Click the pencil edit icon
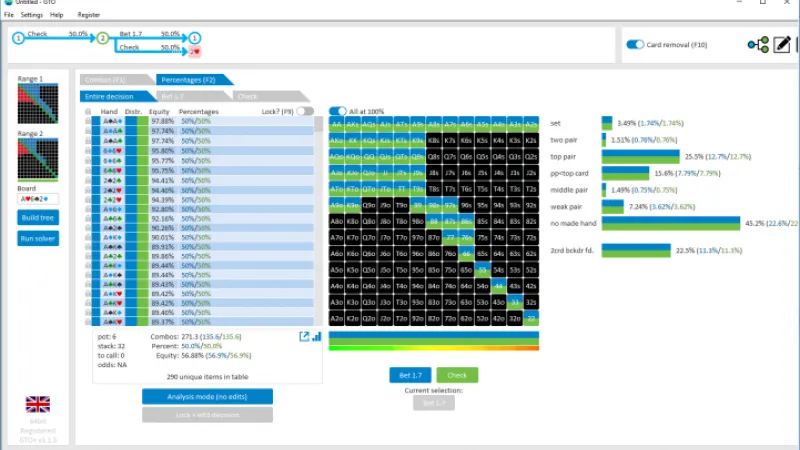Screen dimensions: 800x450 click(x=782, y=45)
